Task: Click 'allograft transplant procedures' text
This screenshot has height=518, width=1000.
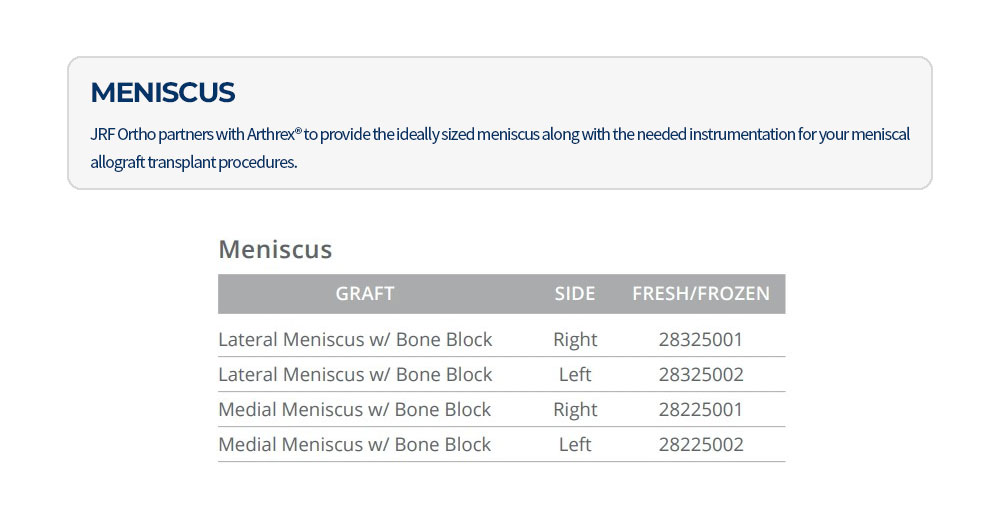Action: coord(193,162)
